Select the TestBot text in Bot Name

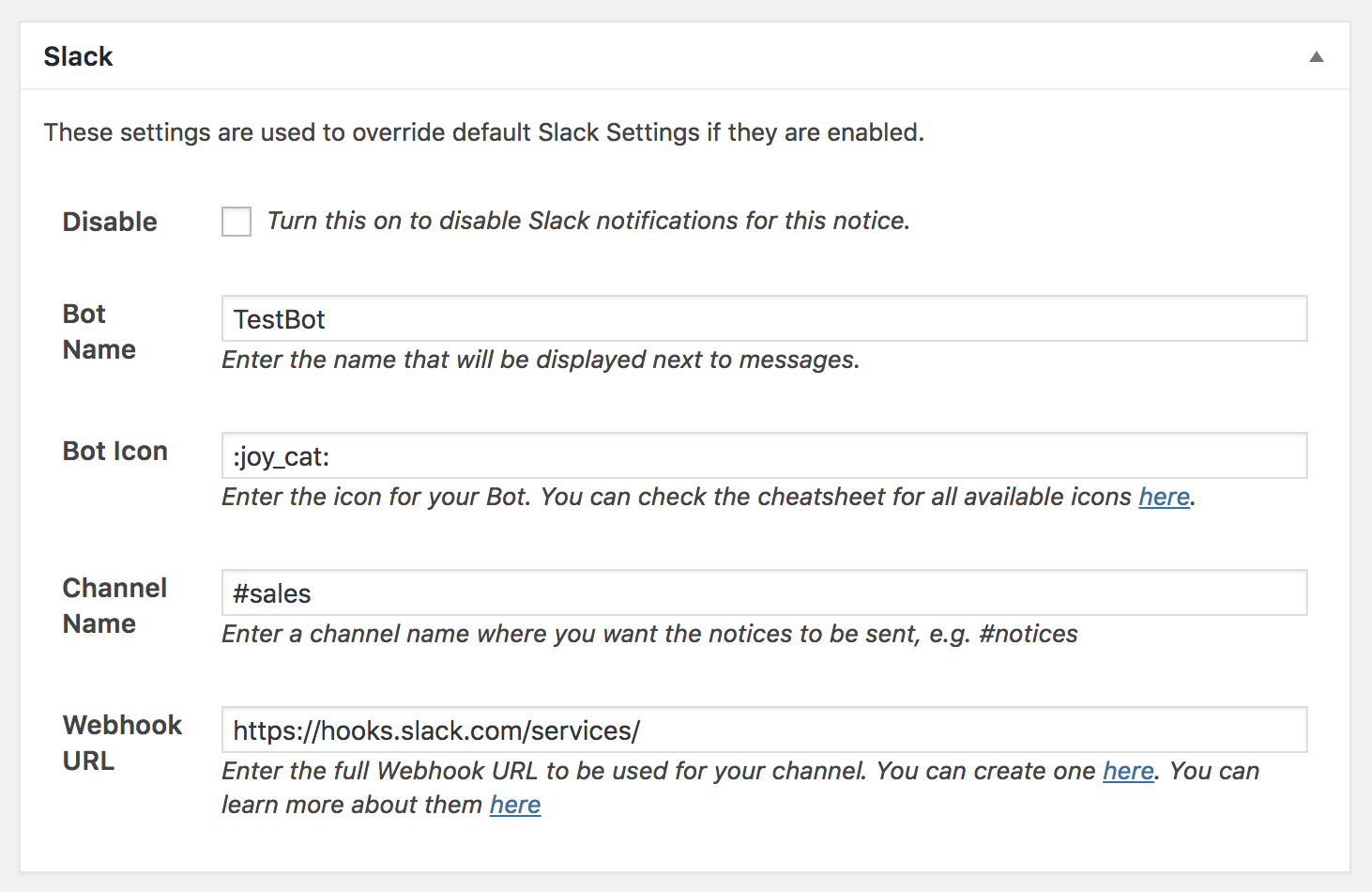click(278, 319)
